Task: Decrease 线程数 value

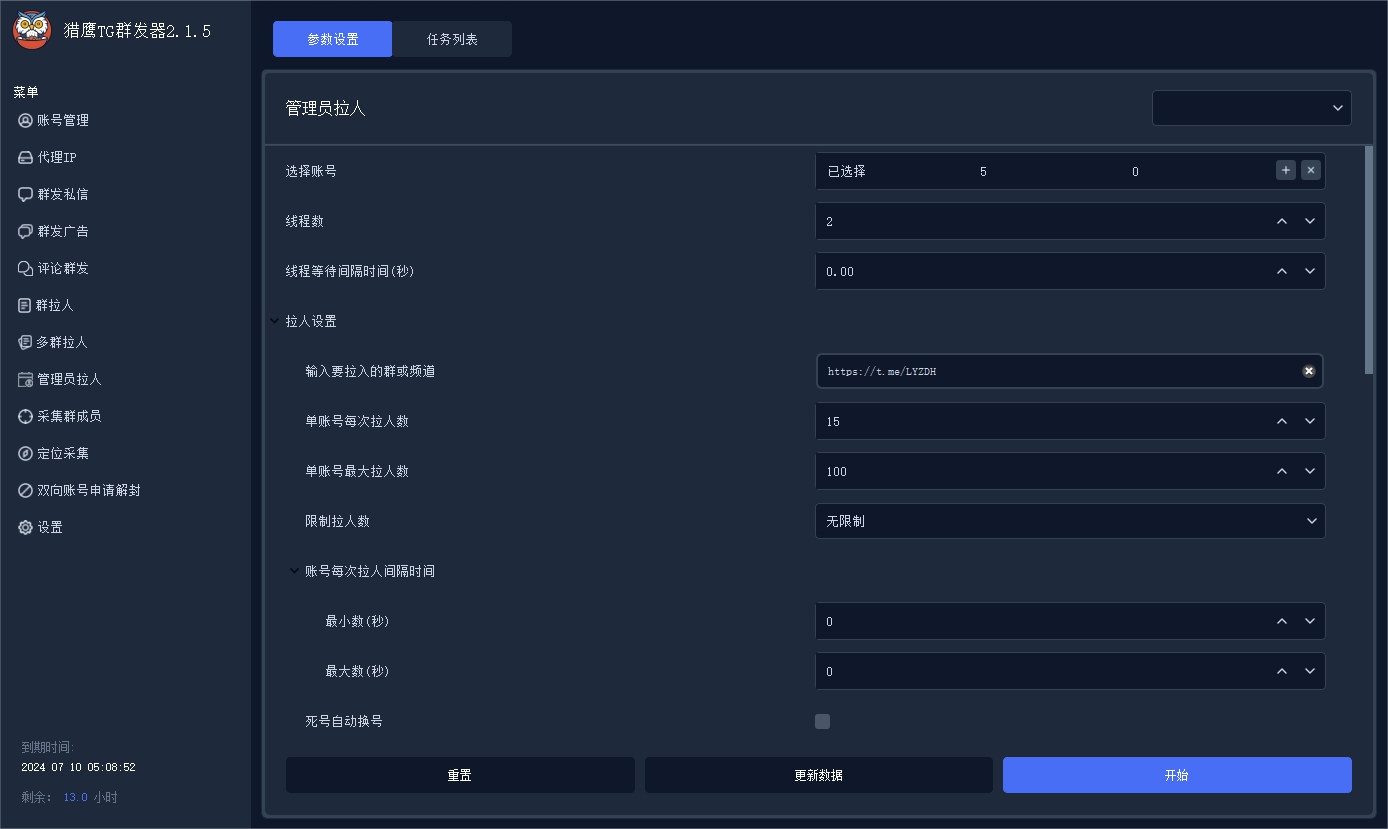Action: [1310, 221]
